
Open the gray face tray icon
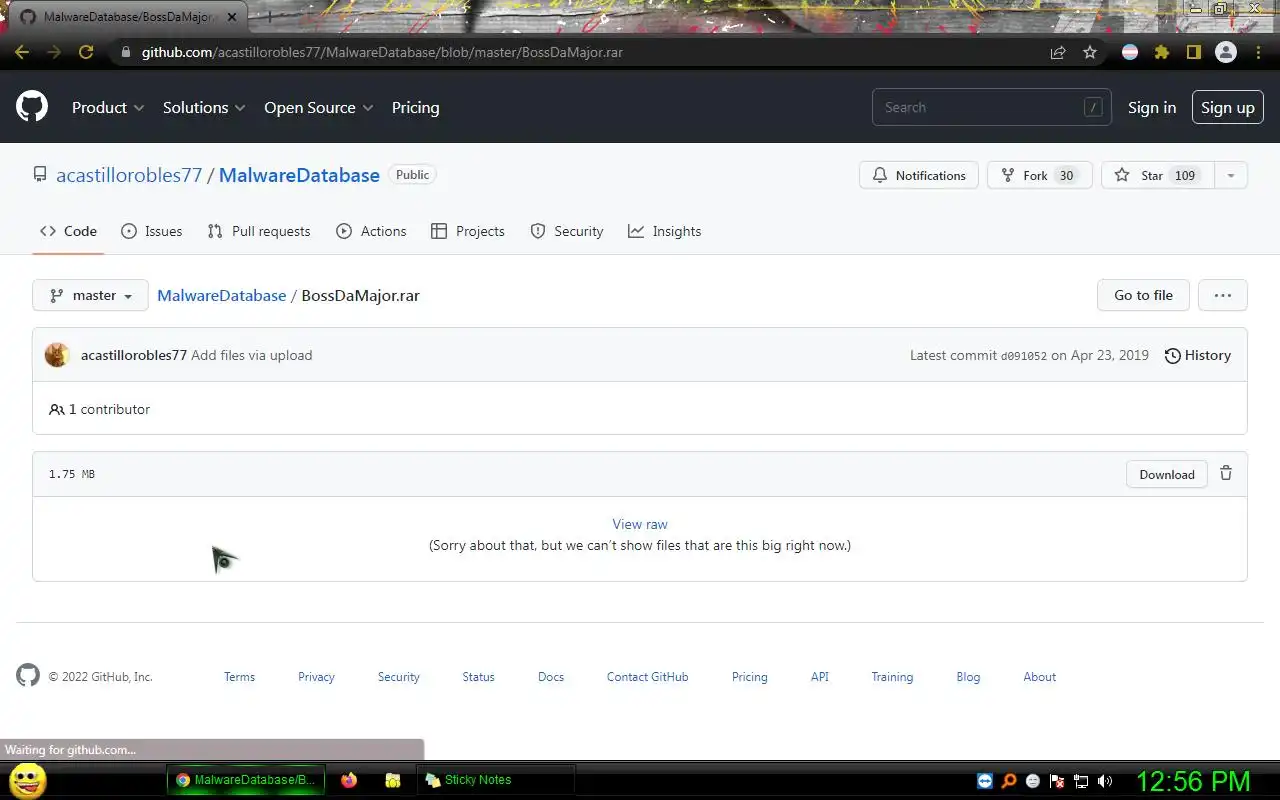(1033, 781)
